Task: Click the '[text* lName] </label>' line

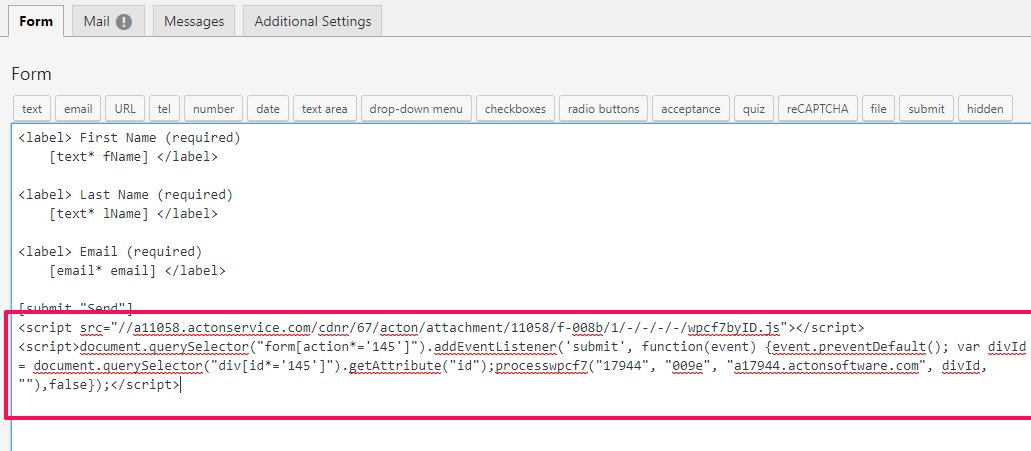Action: pos(133,214)
